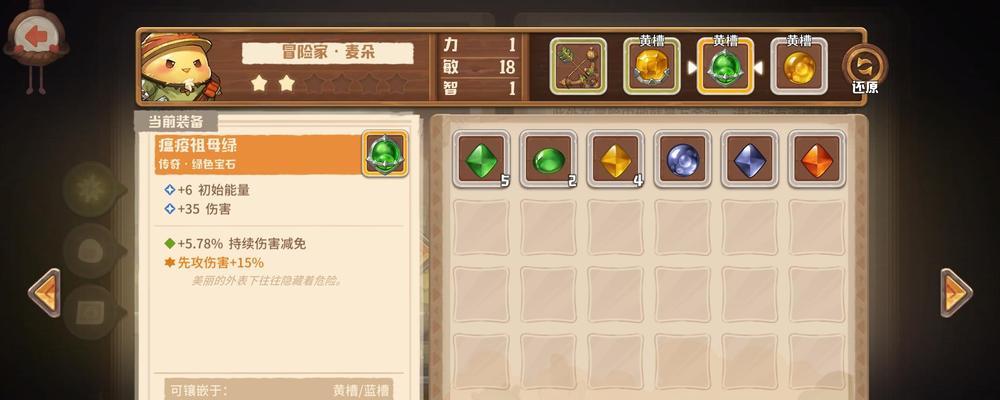This screenshot has width=1000, height=400.
Task: Choose the blue round orb gem
Action: point(683,159)
